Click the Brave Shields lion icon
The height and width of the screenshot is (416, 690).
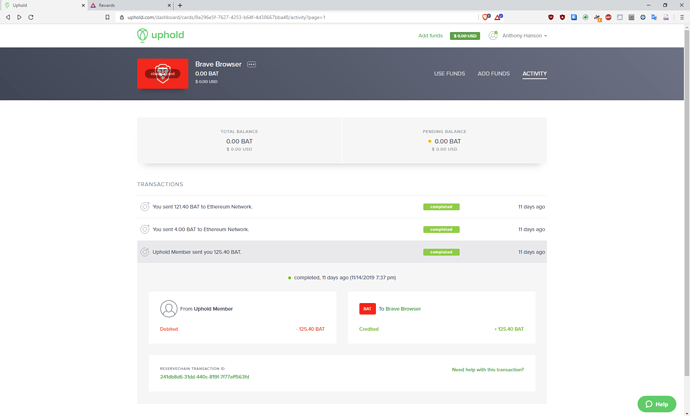coord(486,17)
